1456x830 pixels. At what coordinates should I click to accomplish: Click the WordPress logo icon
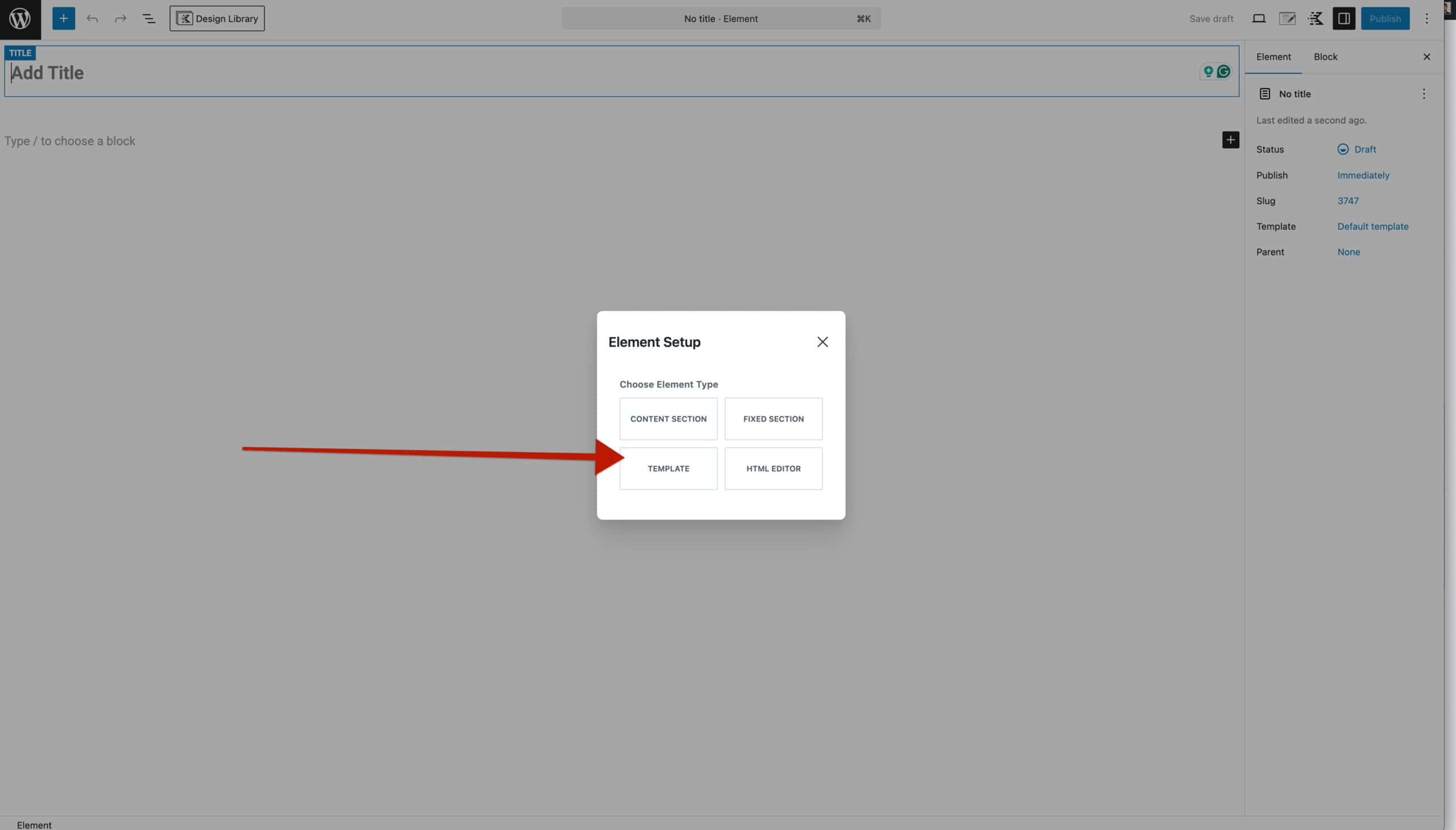20,19
